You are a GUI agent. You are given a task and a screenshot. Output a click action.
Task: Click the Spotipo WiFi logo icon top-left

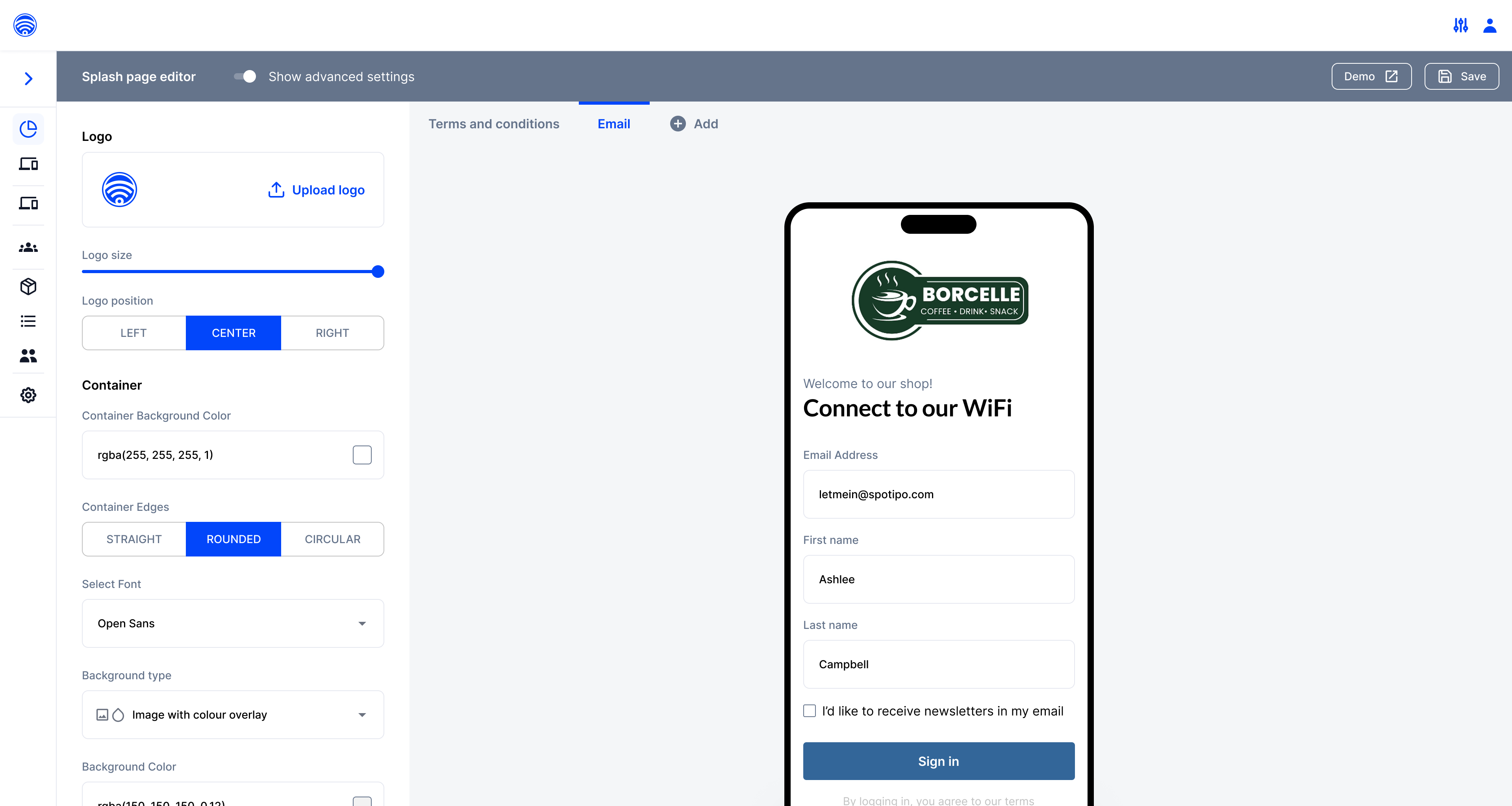[25, 25]
